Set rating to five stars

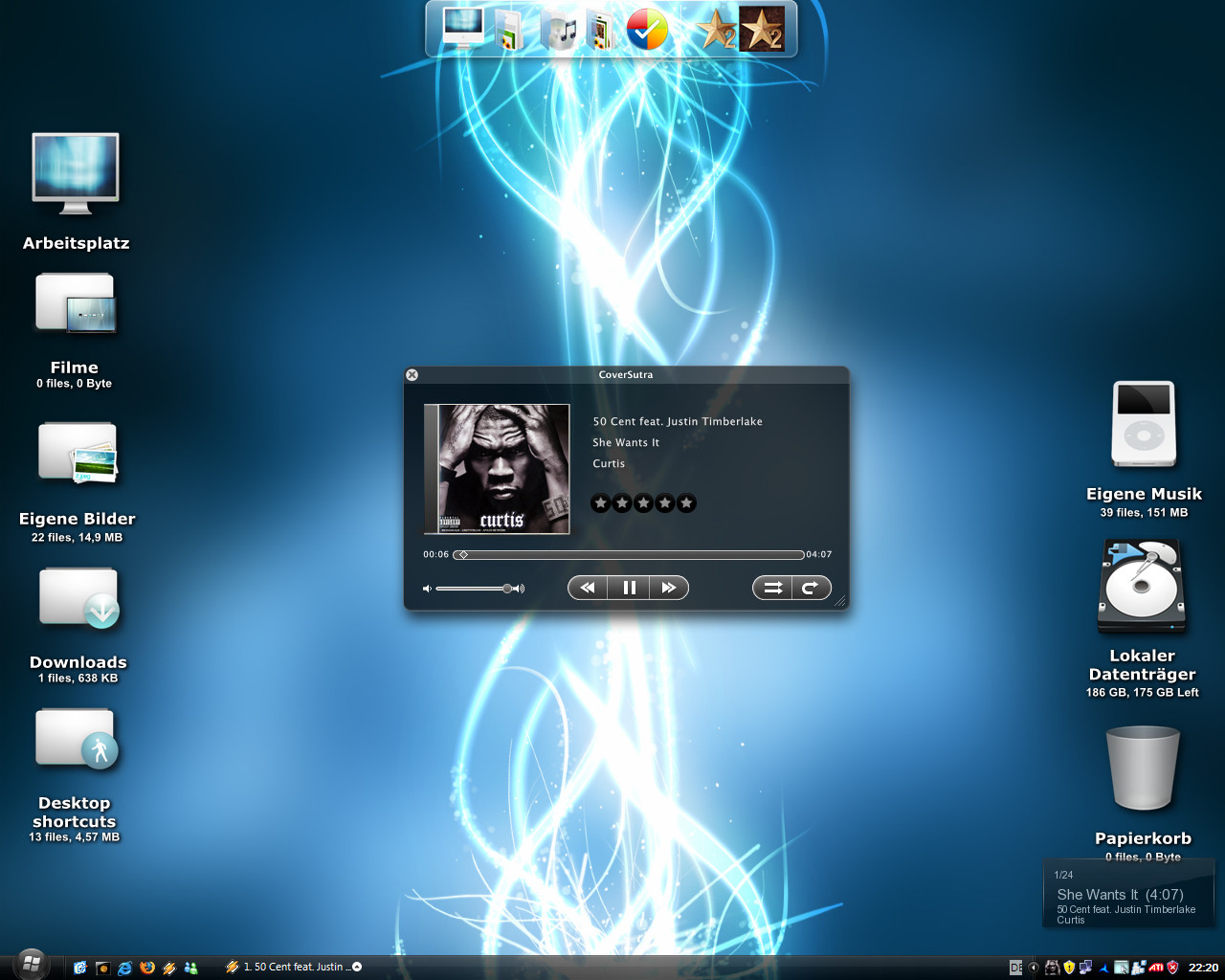tap(686, 502)
